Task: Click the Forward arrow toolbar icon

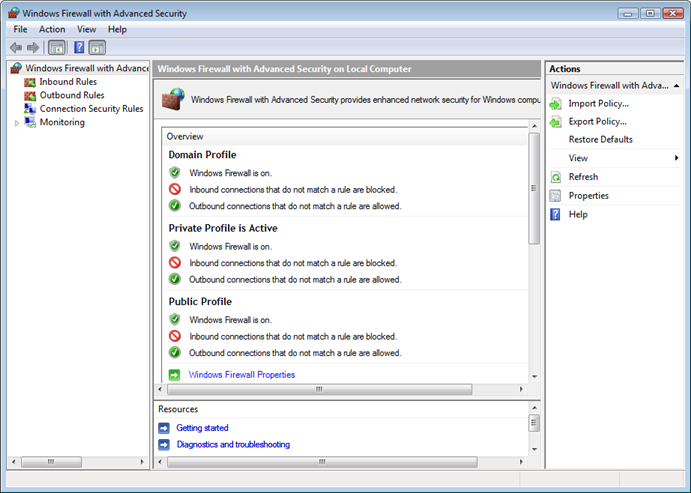Action: (x=33, y=47)
